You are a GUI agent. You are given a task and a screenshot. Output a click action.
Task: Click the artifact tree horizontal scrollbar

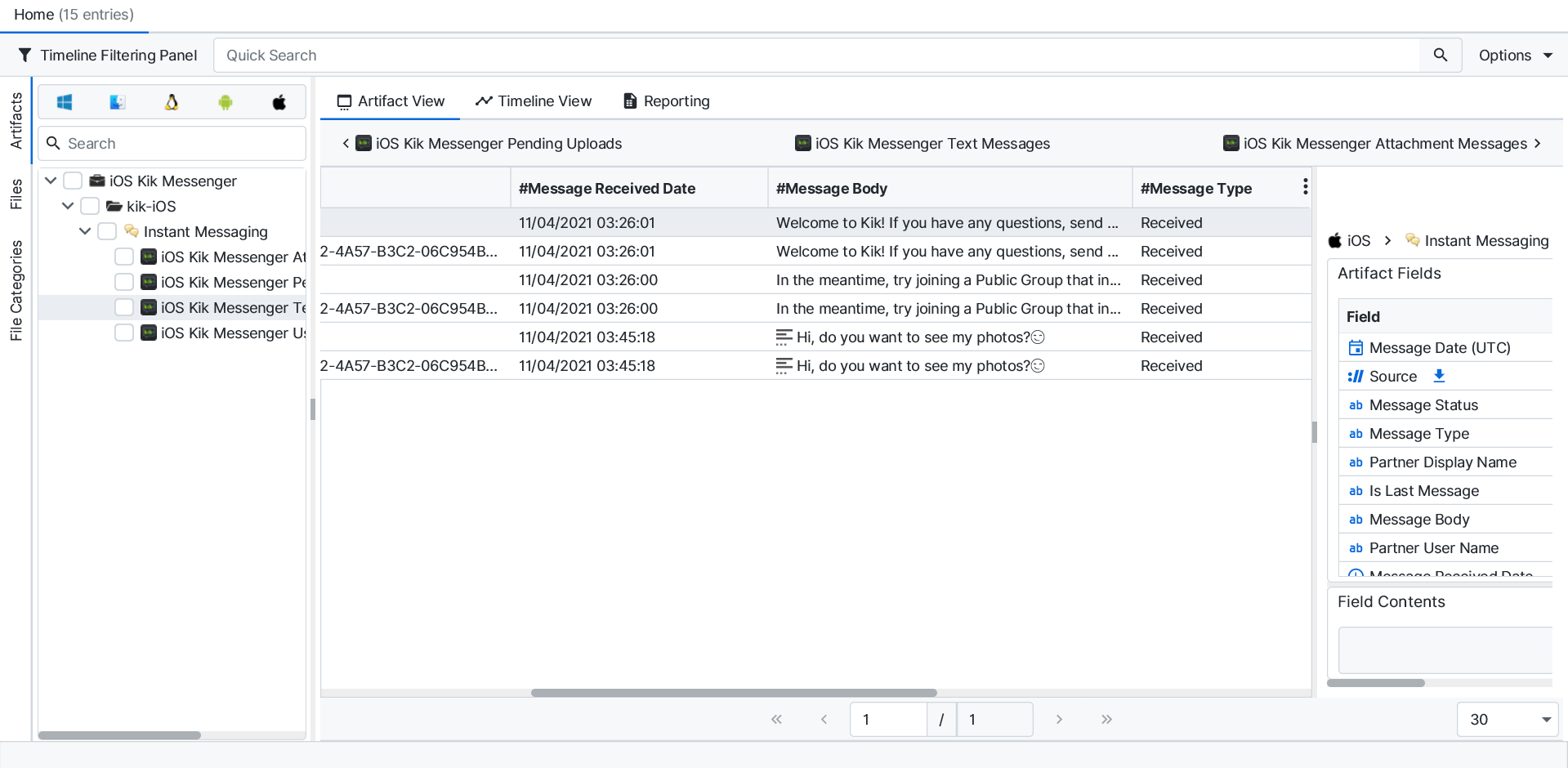119,735
